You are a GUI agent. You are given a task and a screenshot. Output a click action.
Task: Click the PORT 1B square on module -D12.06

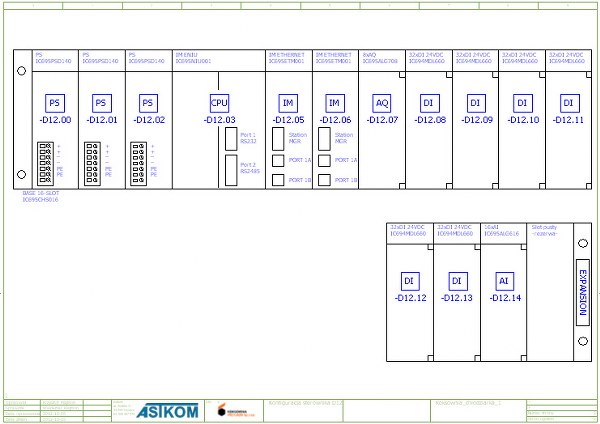click(x=326, y=180)
